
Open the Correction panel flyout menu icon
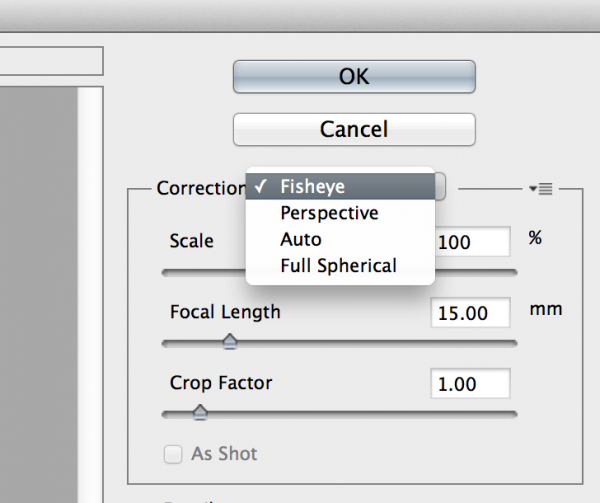tap(545, 187)
